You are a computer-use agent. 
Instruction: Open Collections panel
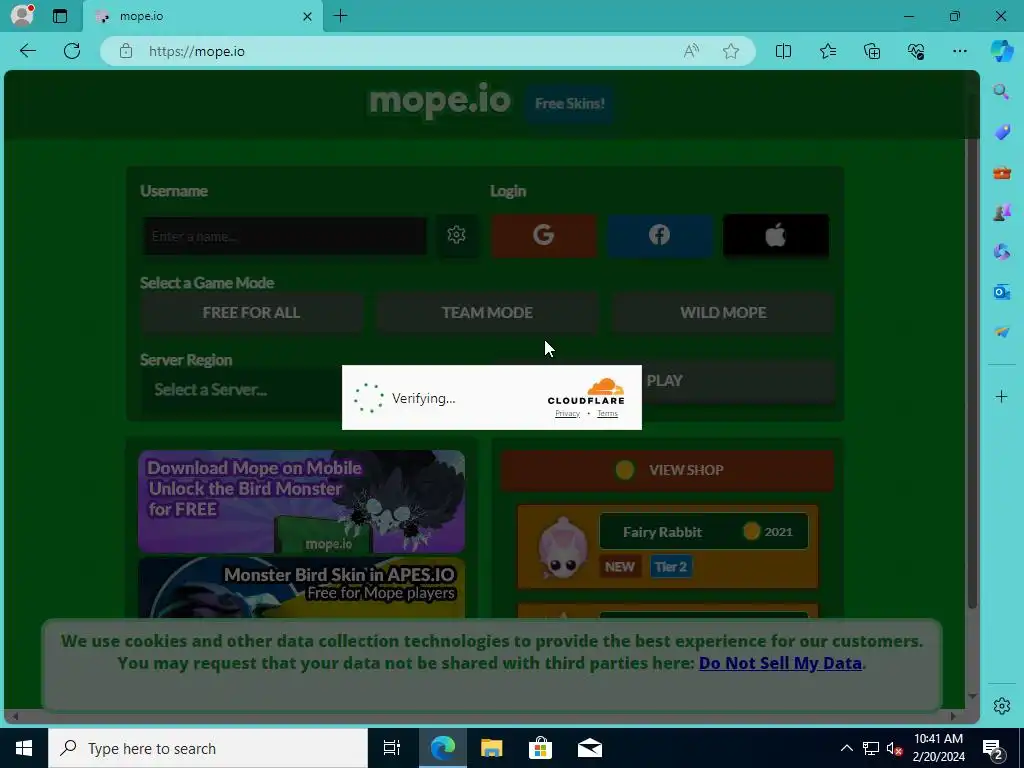coord(872,51)
